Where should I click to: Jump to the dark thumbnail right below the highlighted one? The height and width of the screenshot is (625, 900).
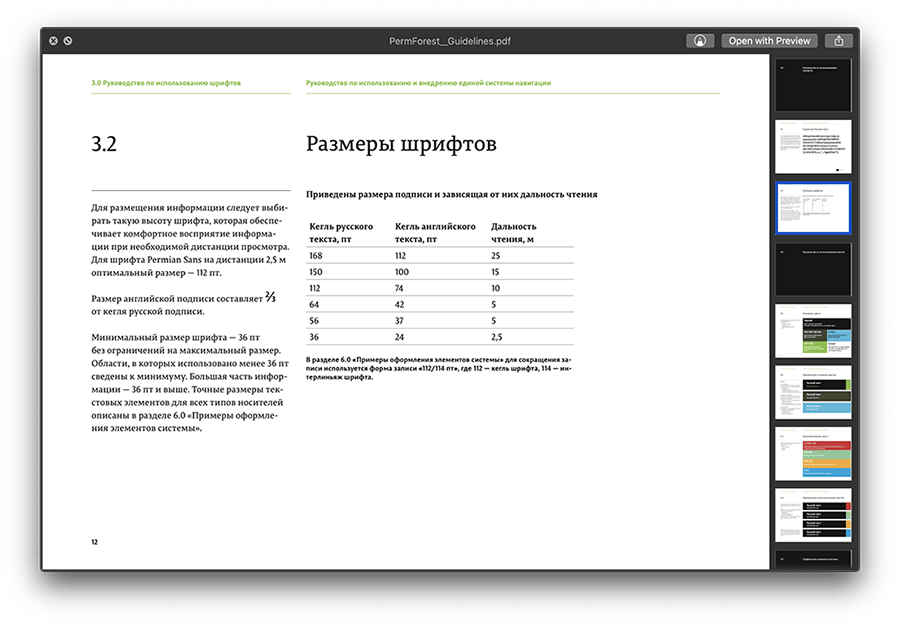(x=813, y=269)
